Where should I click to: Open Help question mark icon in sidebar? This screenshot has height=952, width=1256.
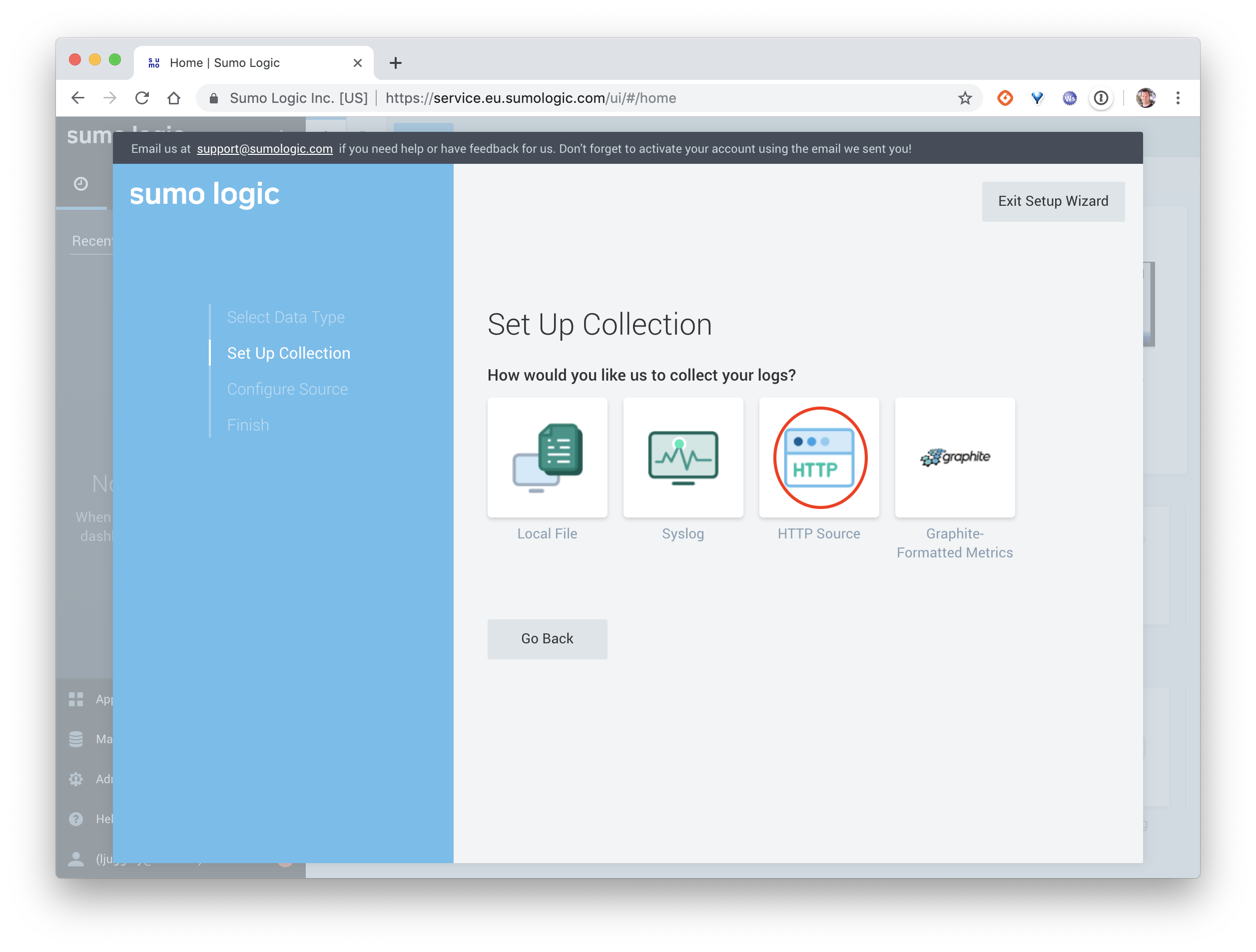coord(76,819)
